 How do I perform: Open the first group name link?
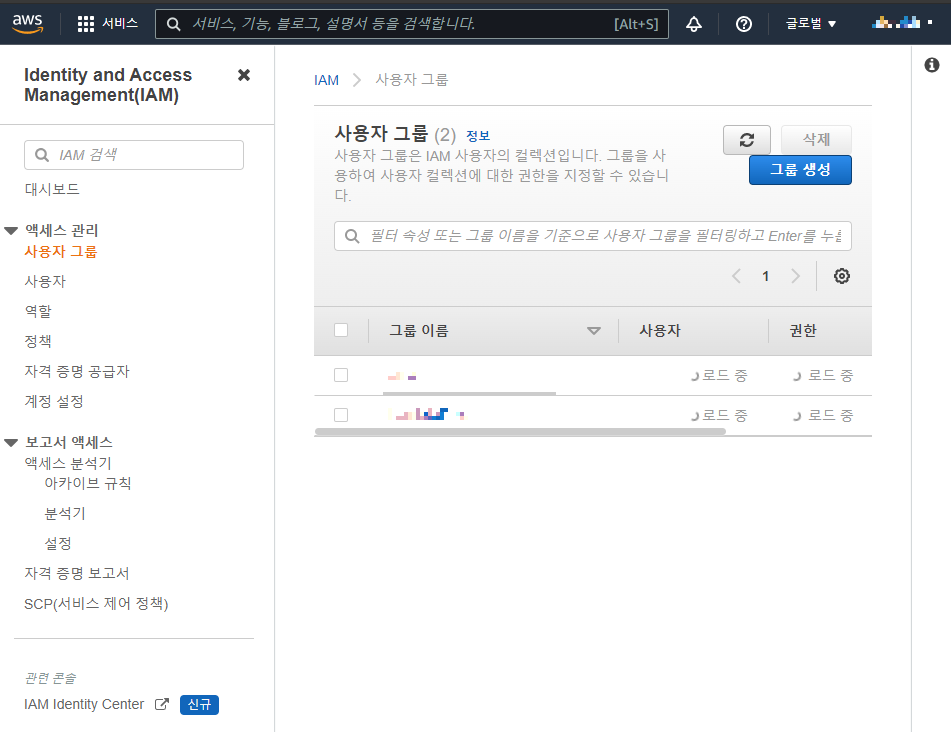click(402, 377)
